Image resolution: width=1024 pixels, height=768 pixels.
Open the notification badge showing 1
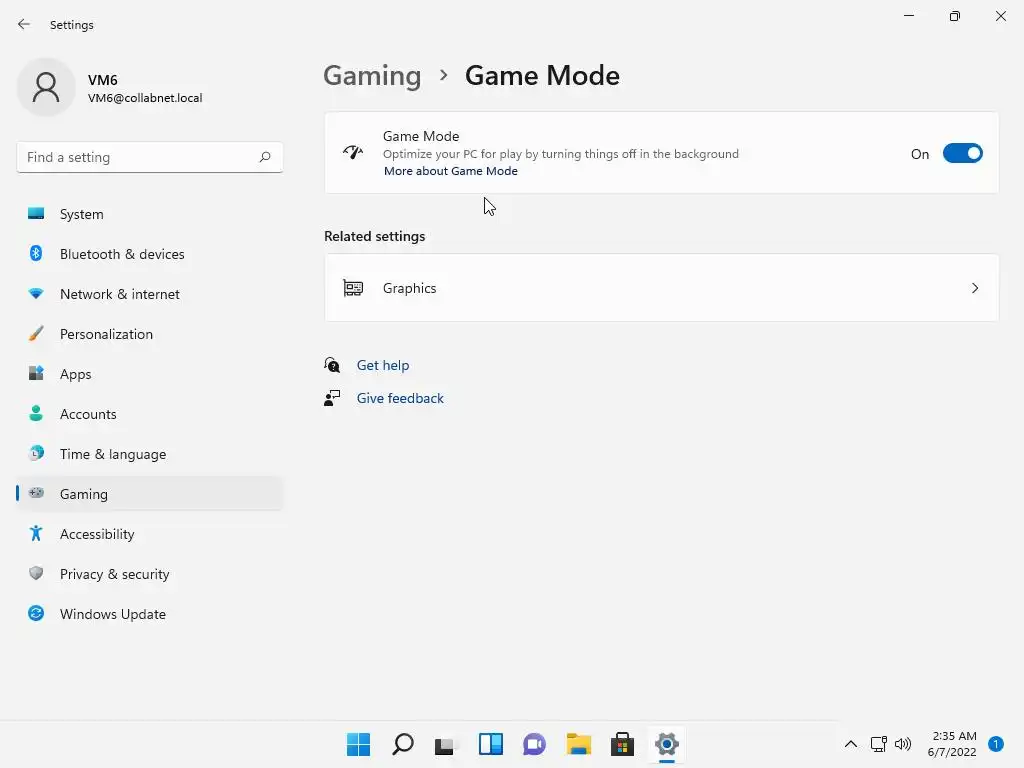point(995,744)
